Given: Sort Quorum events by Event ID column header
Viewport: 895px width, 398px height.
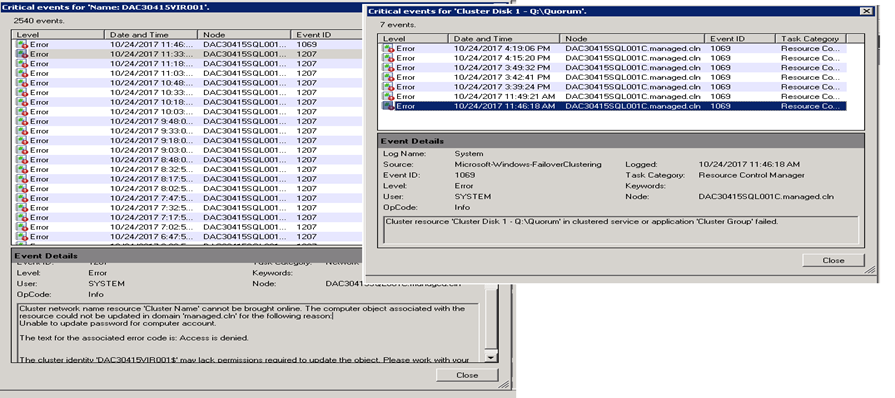Looking at the screenshot, I should click(x=740, y=39).
